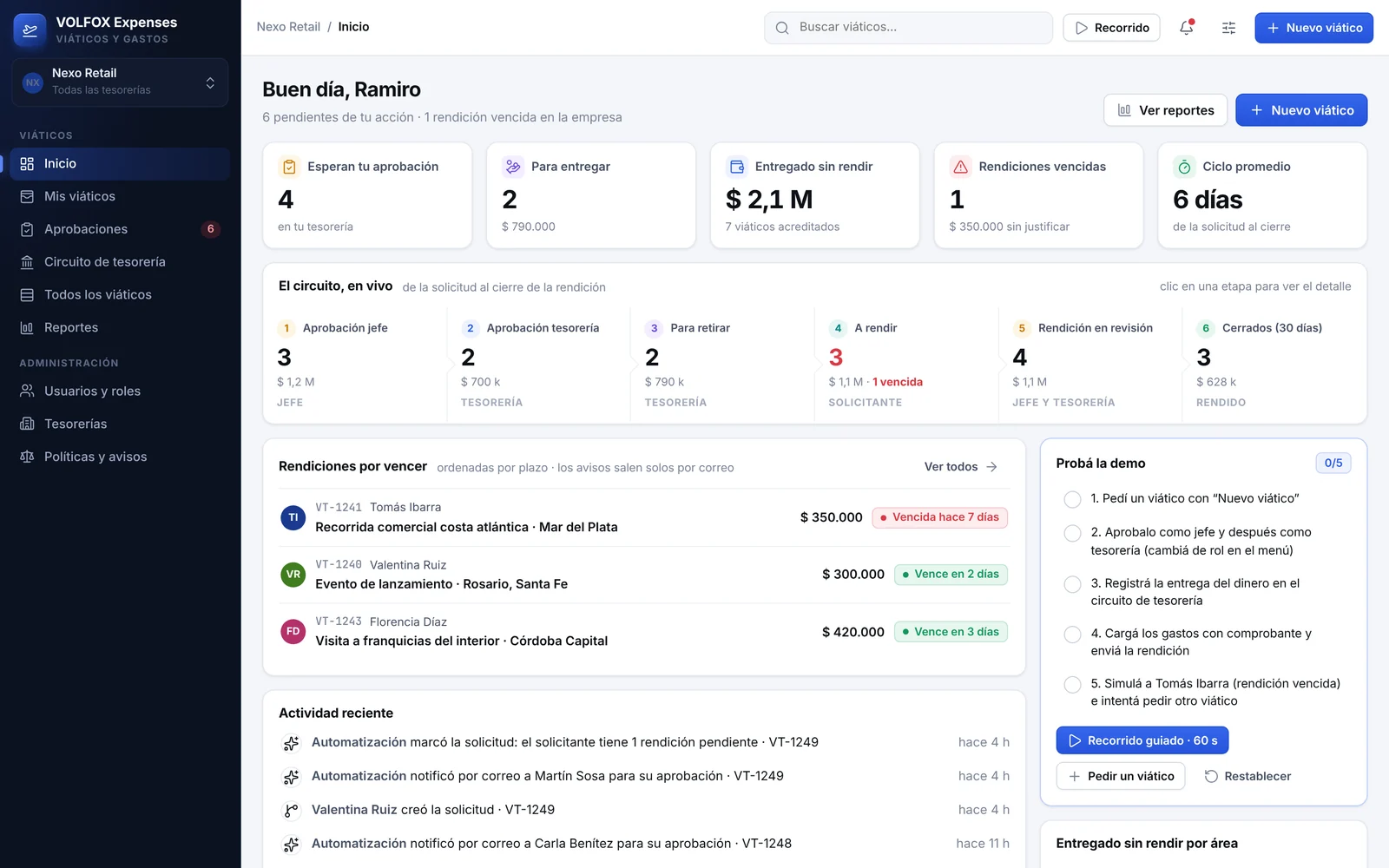The image size is (1389, 868).
Task: Check demo step 4 Cargá los gastos
Action: pos(1072,635)
